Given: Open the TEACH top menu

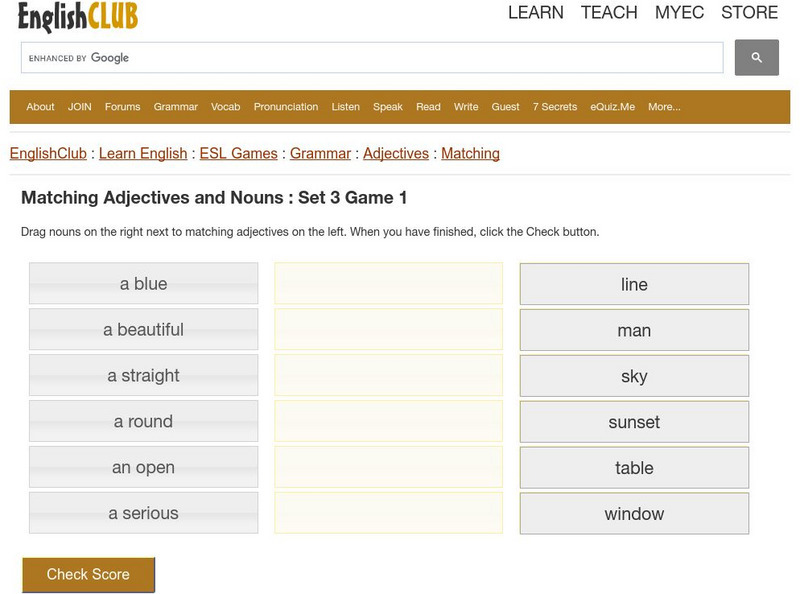Looking at the screenshot, I should (x=609, y=13).
